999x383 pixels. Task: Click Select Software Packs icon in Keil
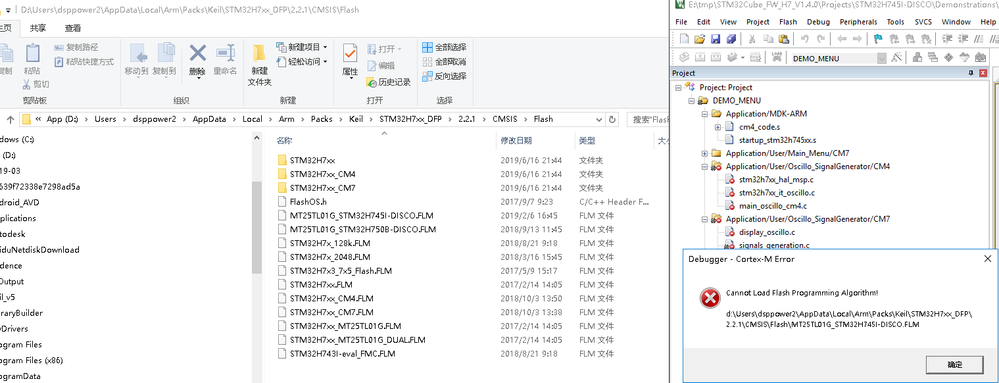click(965, 57)
